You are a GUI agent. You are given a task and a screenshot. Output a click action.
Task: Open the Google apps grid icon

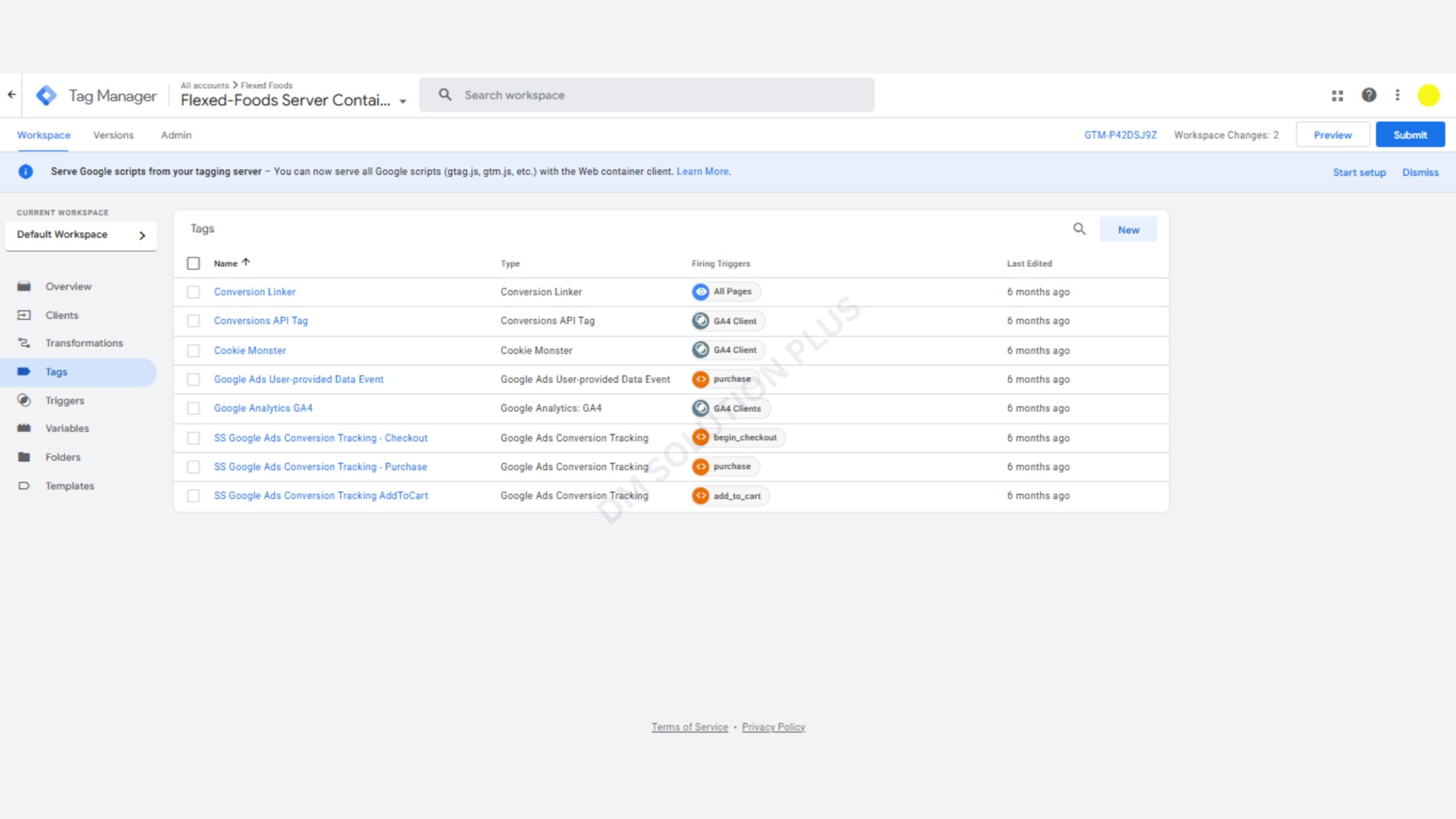pyautogui.click(x=1337, y=96)
